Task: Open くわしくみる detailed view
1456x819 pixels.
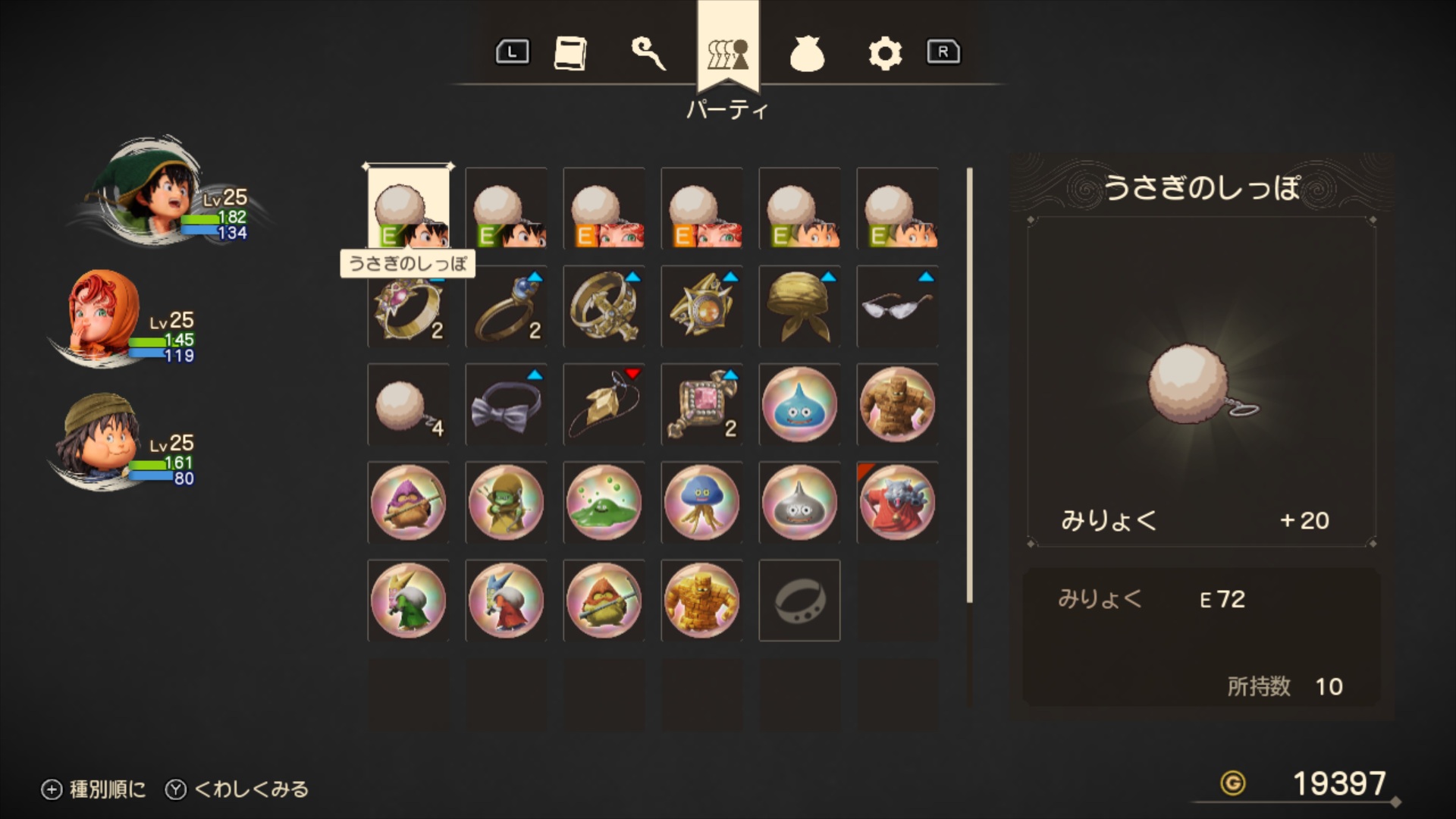Action: 237,789
